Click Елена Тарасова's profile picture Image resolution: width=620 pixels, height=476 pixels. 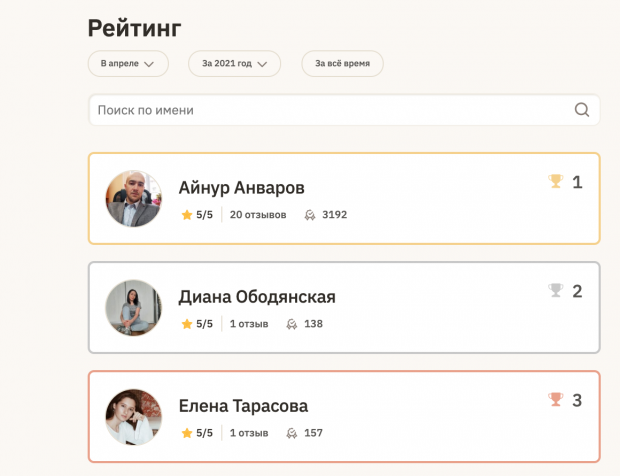[133, 416]
